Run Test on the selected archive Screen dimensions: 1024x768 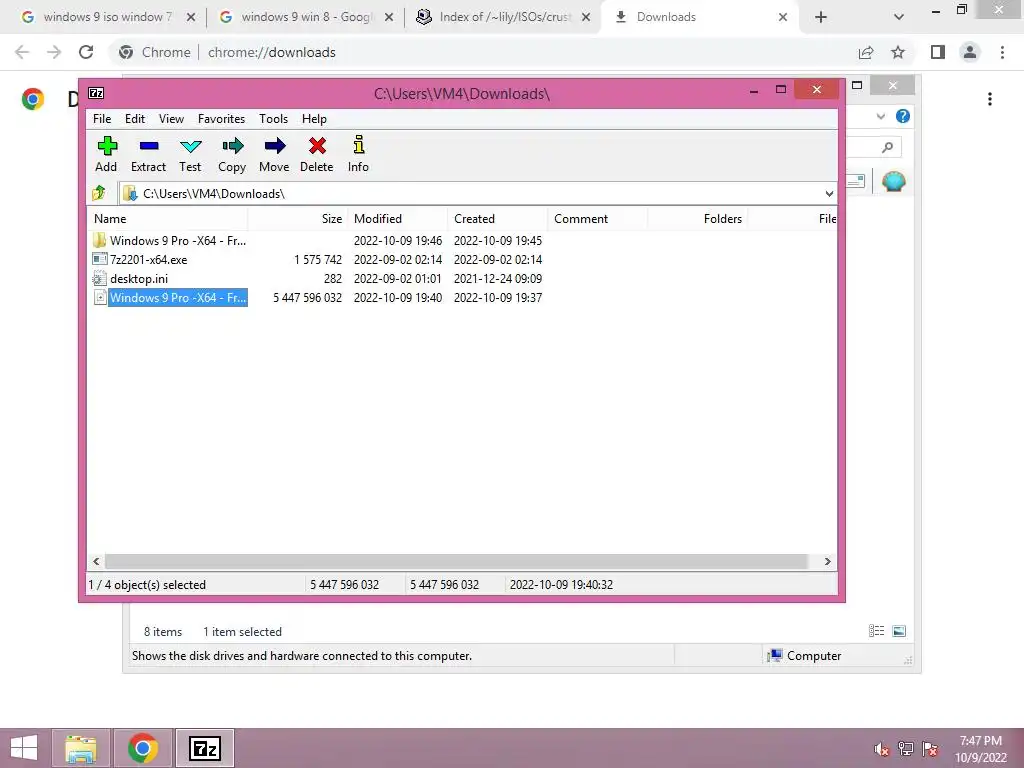(190, 154)
